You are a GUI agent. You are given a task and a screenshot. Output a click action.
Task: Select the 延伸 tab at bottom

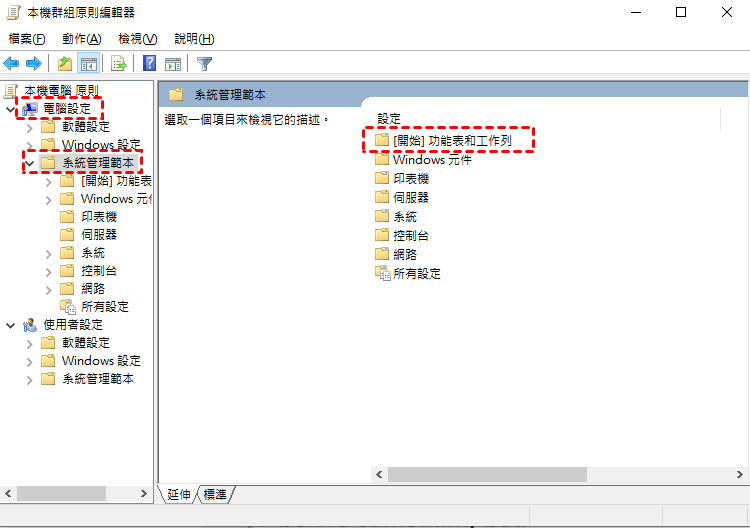178,494
